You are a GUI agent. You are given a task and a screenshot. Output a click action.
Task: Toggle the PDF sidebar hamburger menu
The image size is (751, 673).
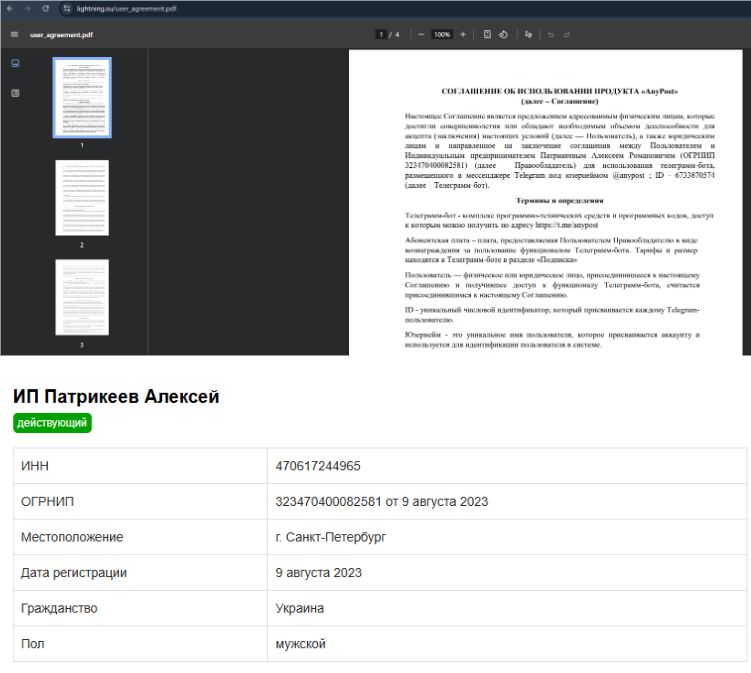click(x=14, y=34)
